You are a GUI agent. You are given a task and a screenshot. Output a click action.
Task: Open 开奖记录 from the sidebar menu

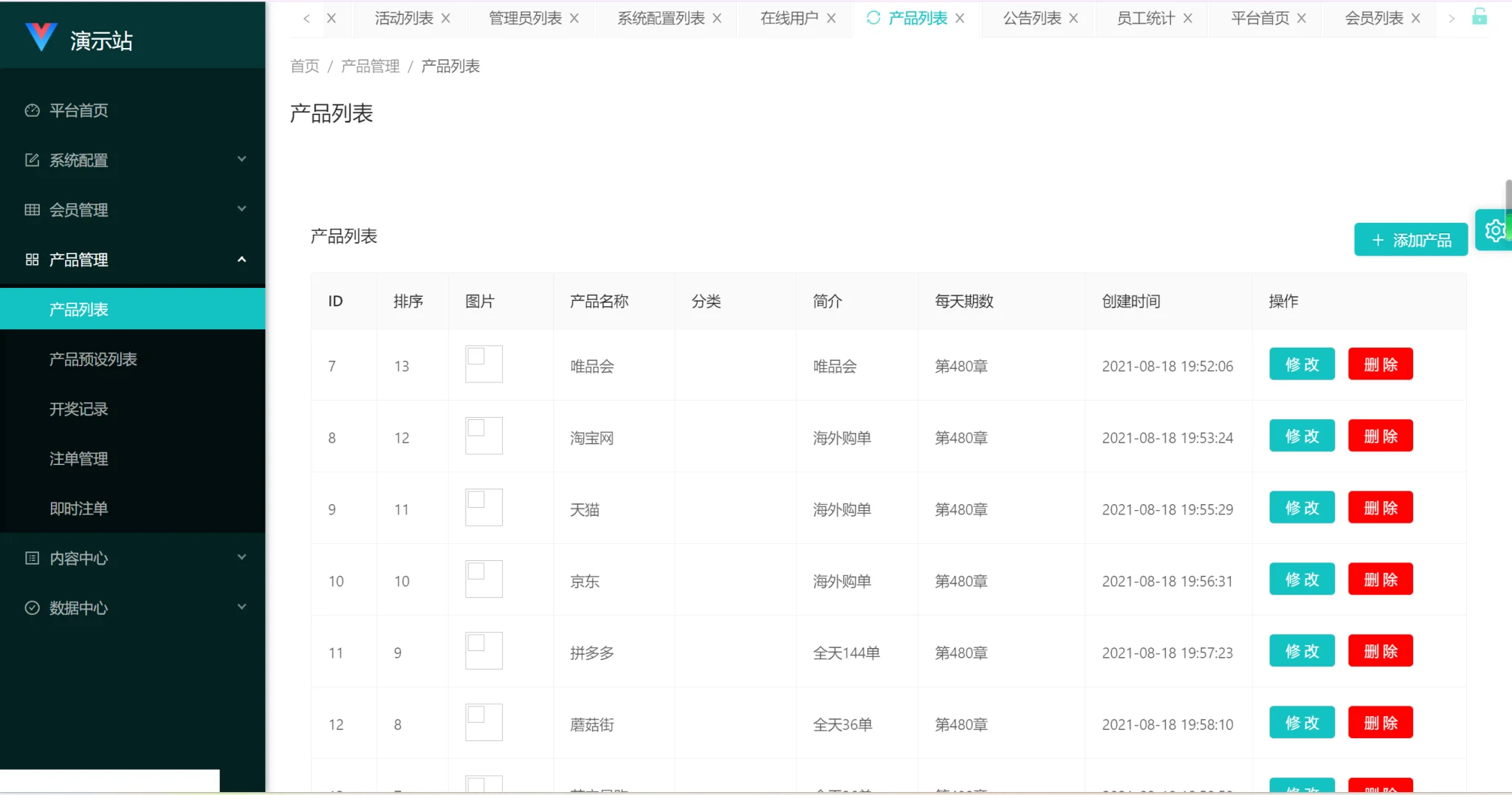point(79,409)
